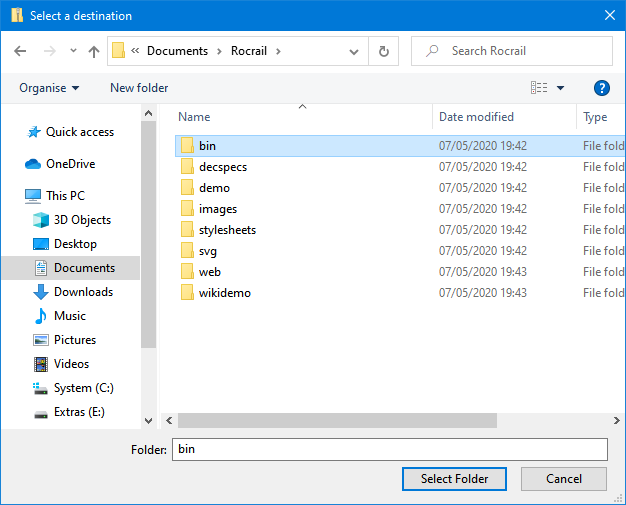The height and width of the screenshot is (505, 626).
Task: Click the Folder name input field
Action: [x=389, y=450]
